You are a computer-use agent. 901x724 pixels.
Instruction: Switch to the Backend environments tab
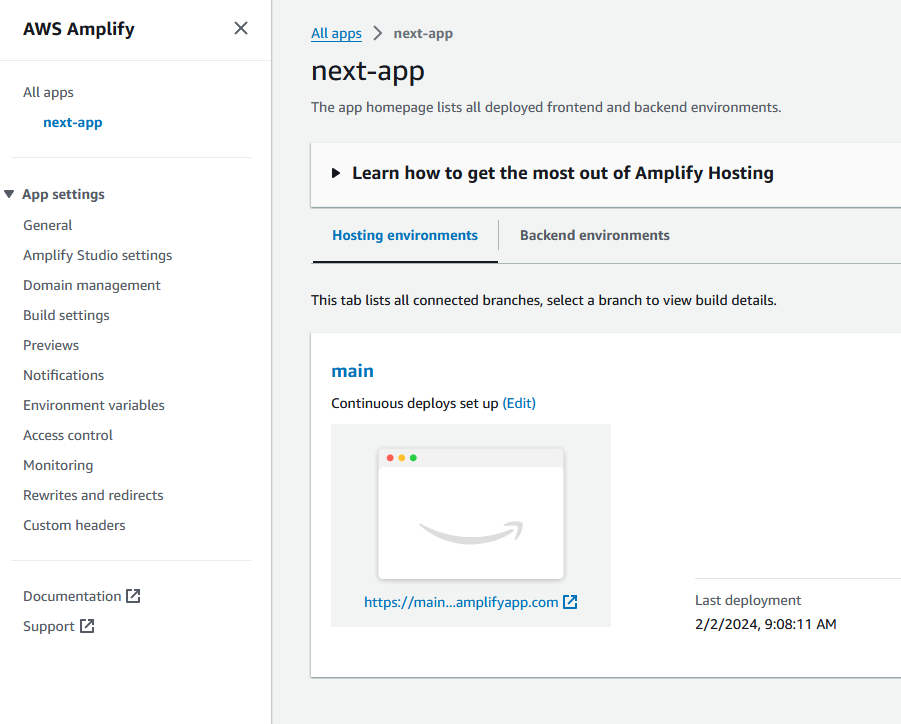click(594, 234)
